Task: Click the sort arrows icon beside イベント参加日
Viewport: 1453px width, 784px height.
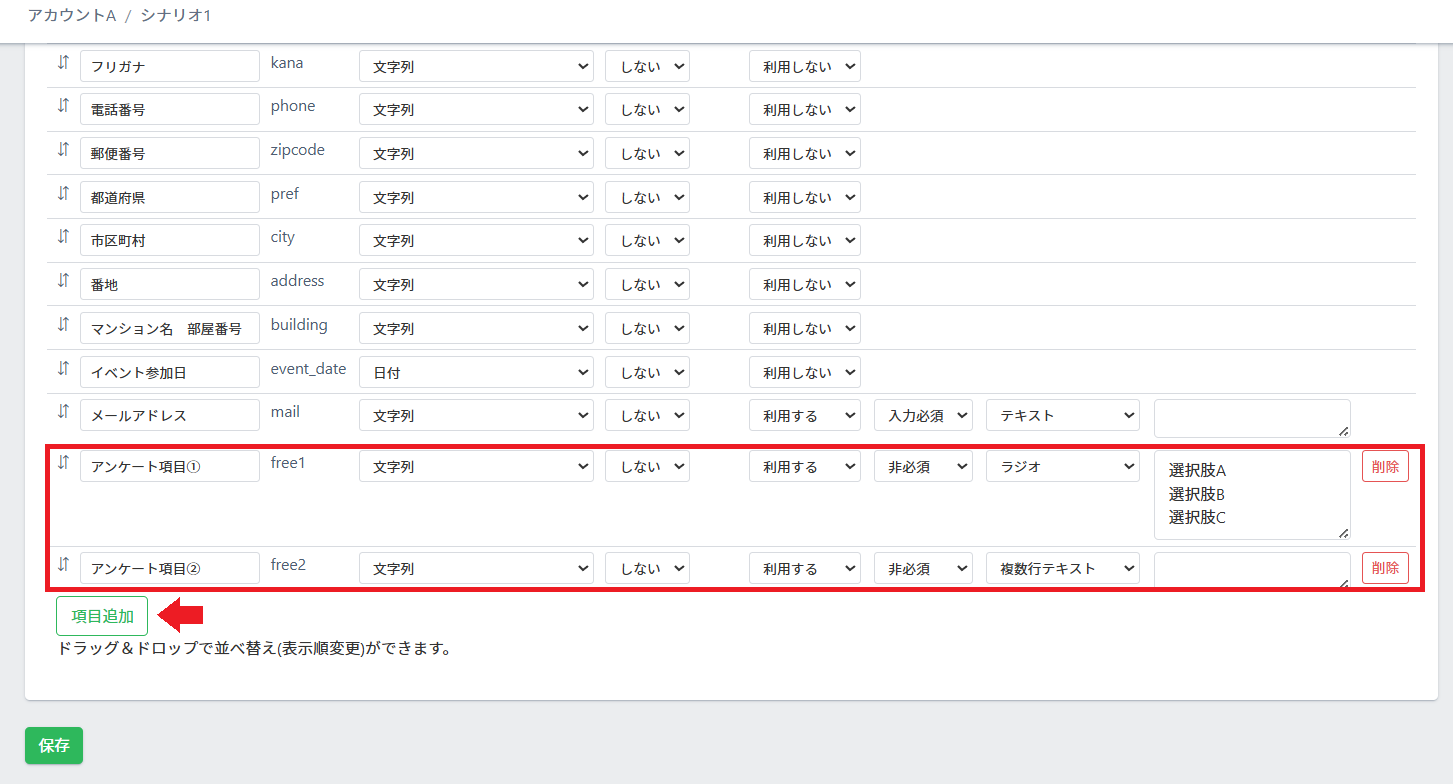Action: tap(63, 368)
